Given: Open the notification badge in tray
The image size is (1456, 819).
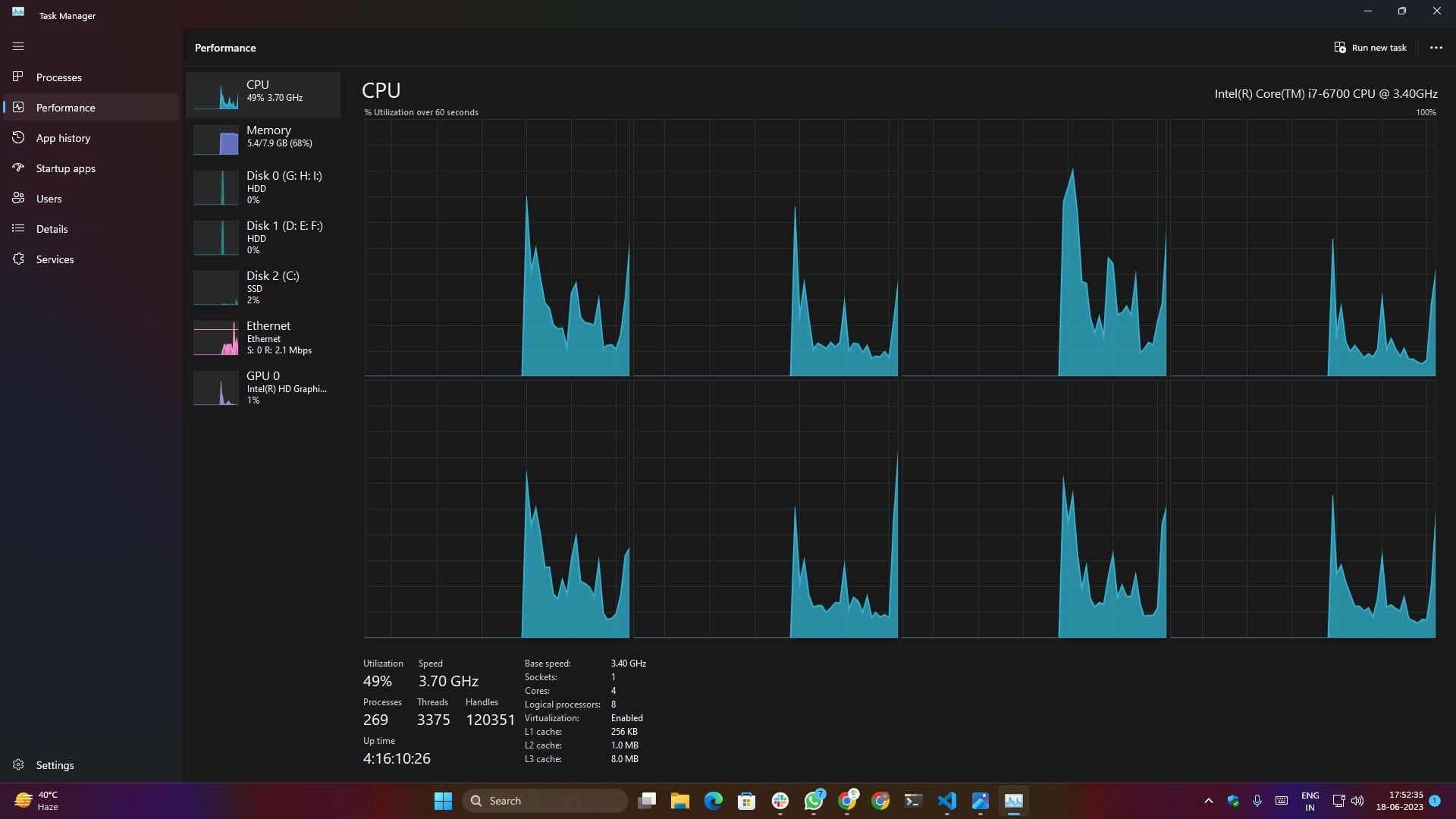Looking at the screenshot, I should point(1435,800).
